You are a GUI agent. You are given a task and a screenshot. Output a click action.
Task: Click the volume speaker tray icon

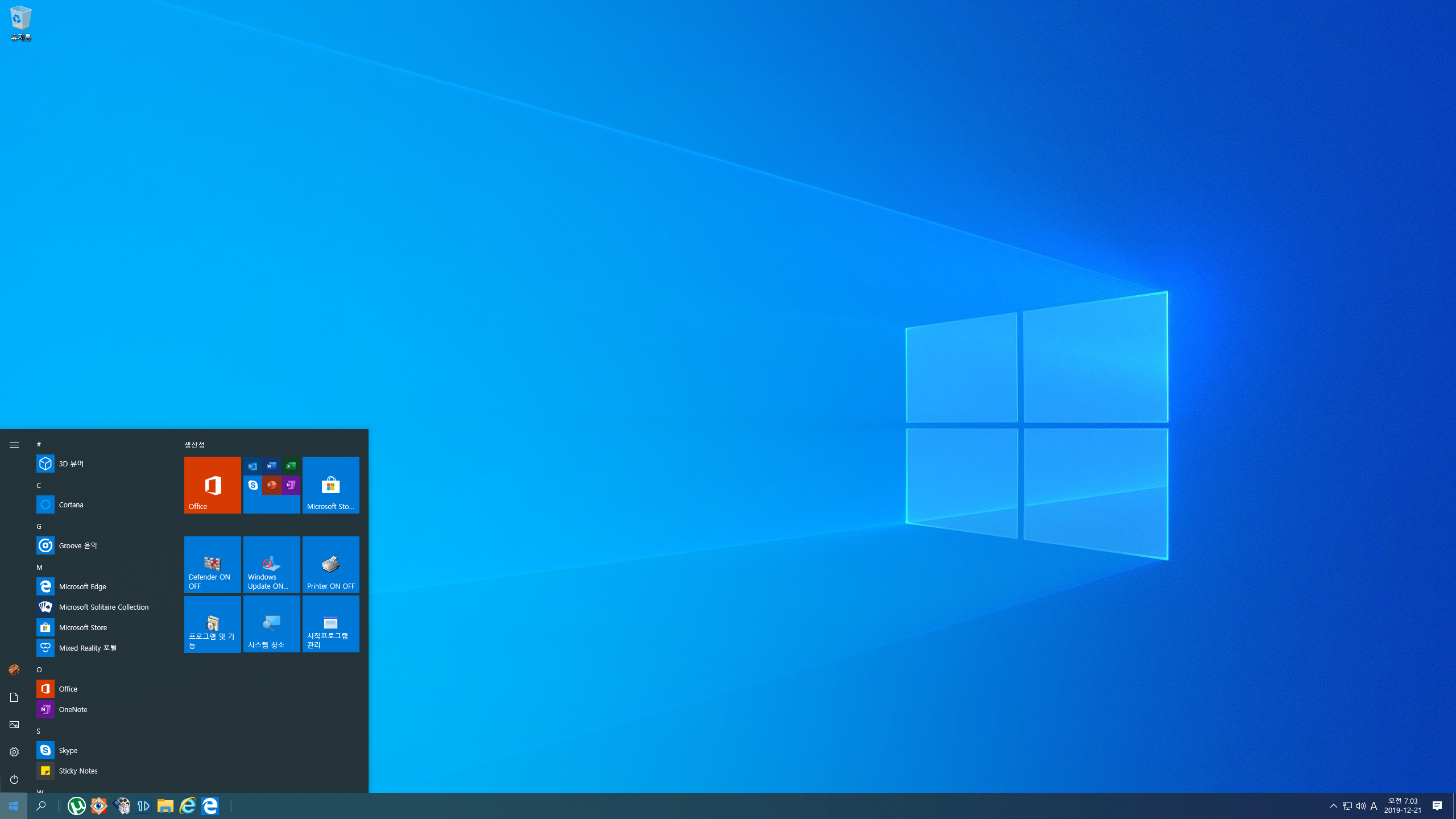pyautogui.click(x=1360, y=806)
